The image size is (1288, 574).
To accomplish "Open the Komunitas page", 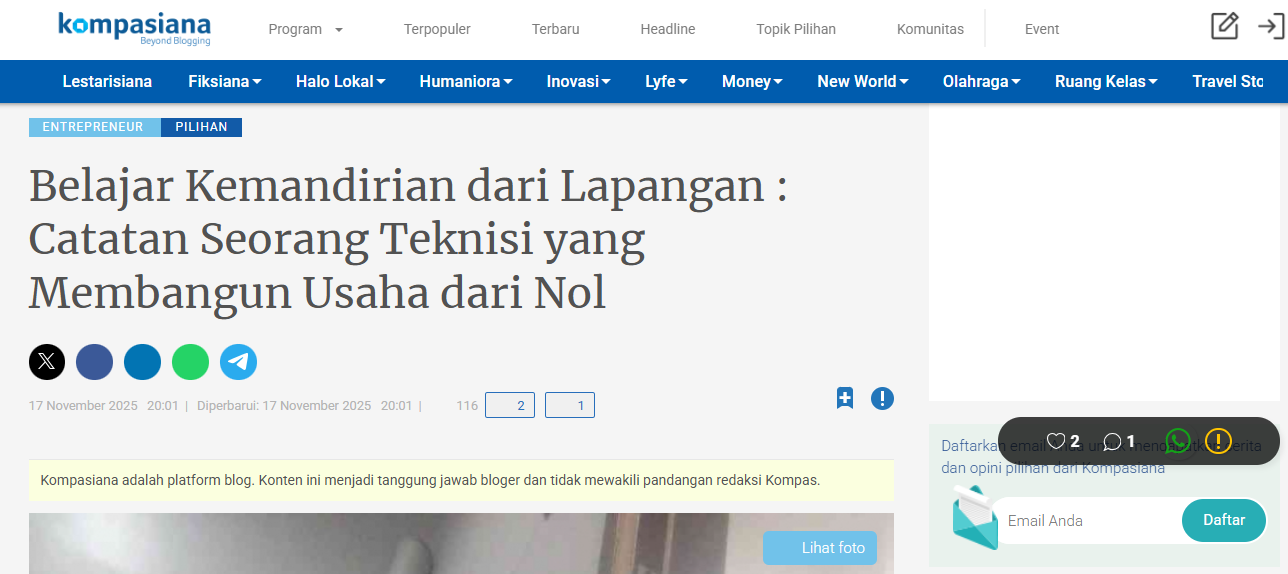I will tap(931, 29).
